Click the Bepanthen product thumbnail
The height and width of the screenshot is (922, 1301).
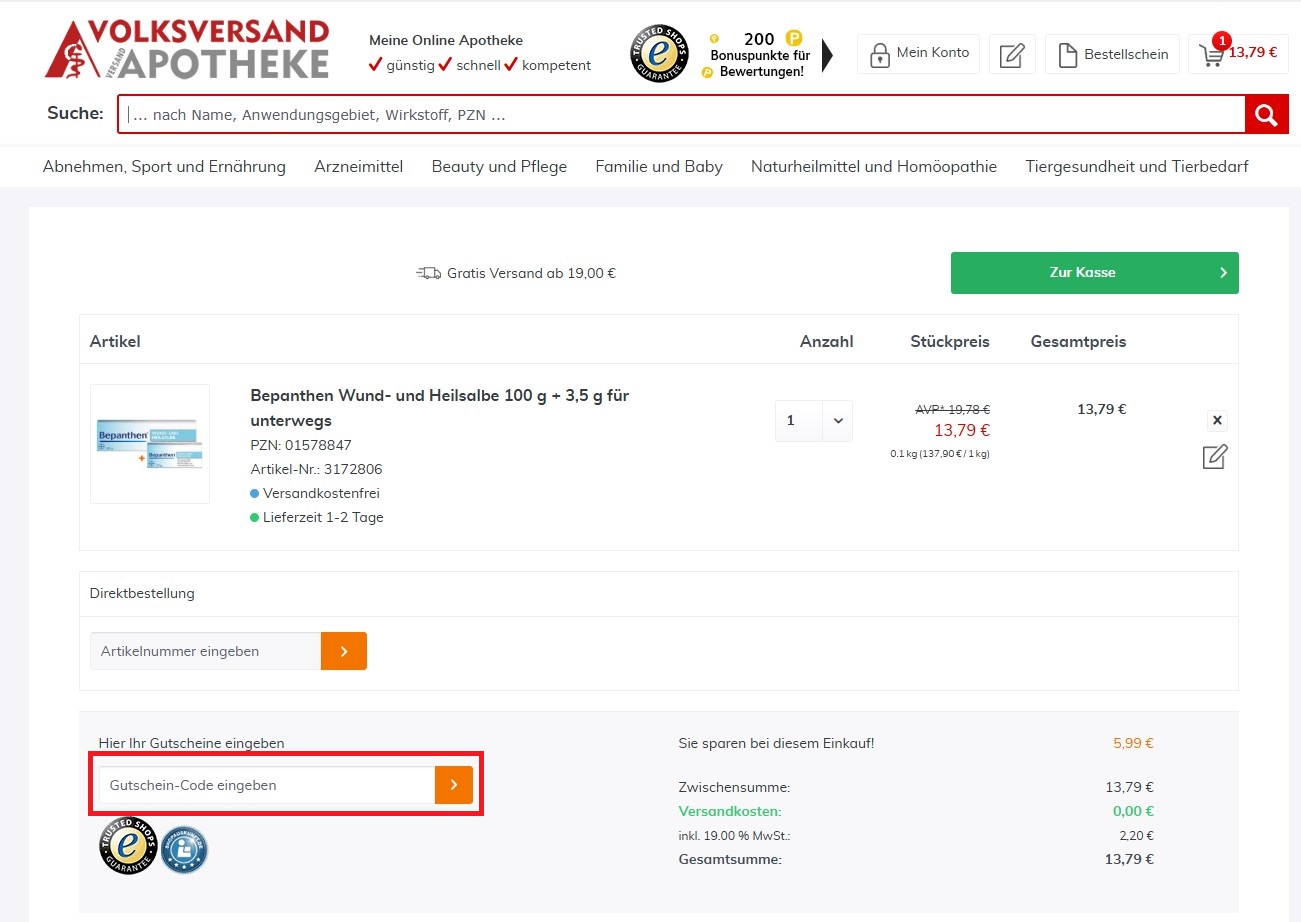click(x=150, y=444)
